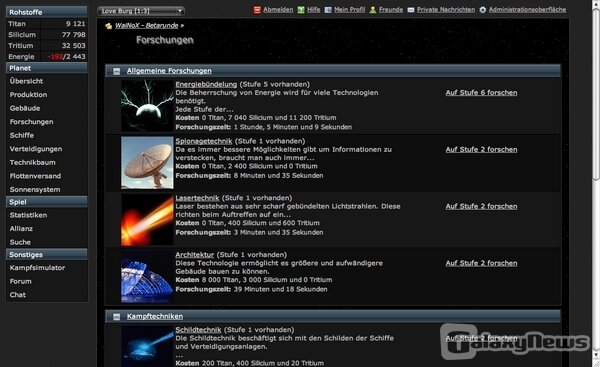
Task: Go to Flottenversand
Action: (x=35, y=176)
